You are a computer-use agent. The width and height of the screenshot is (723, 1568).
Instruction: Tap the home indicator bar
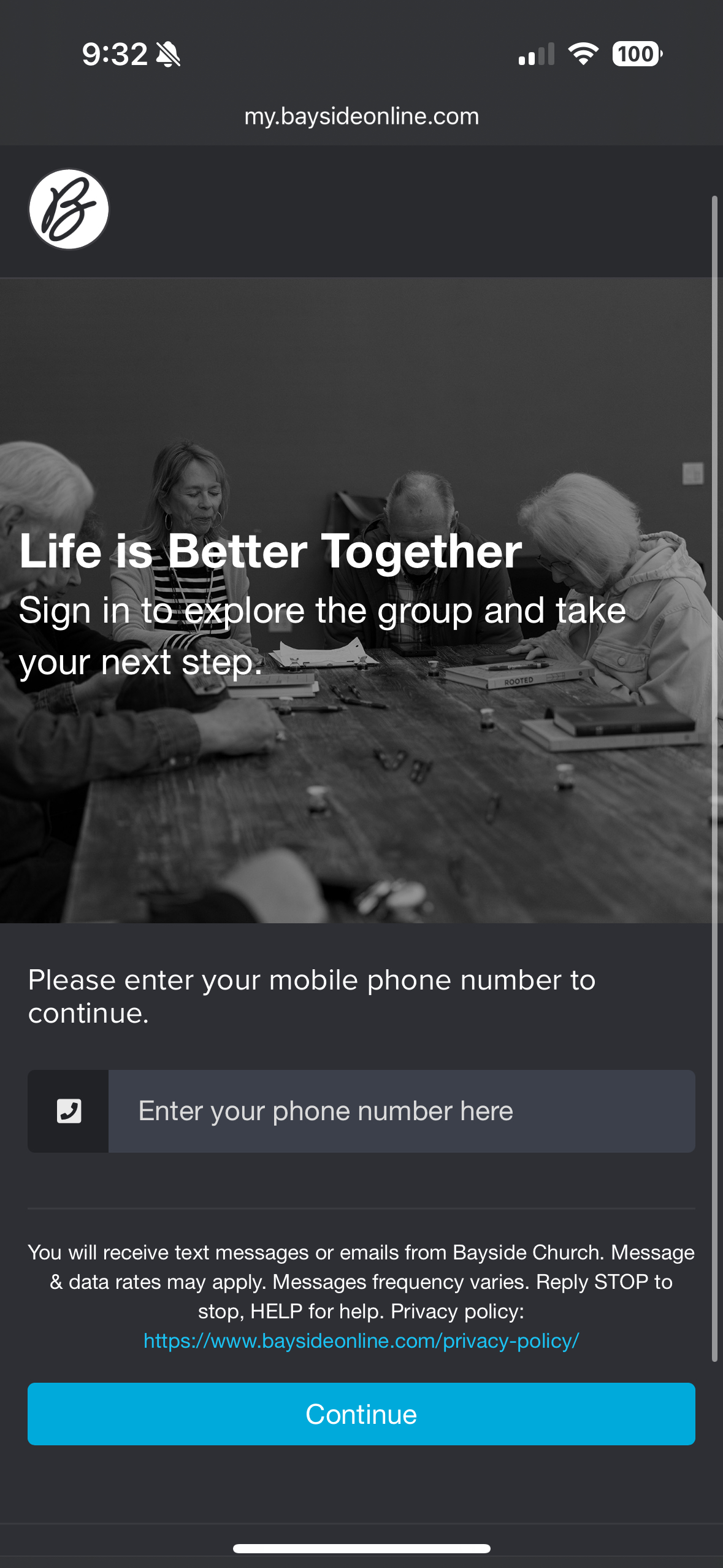[361, 1548]
